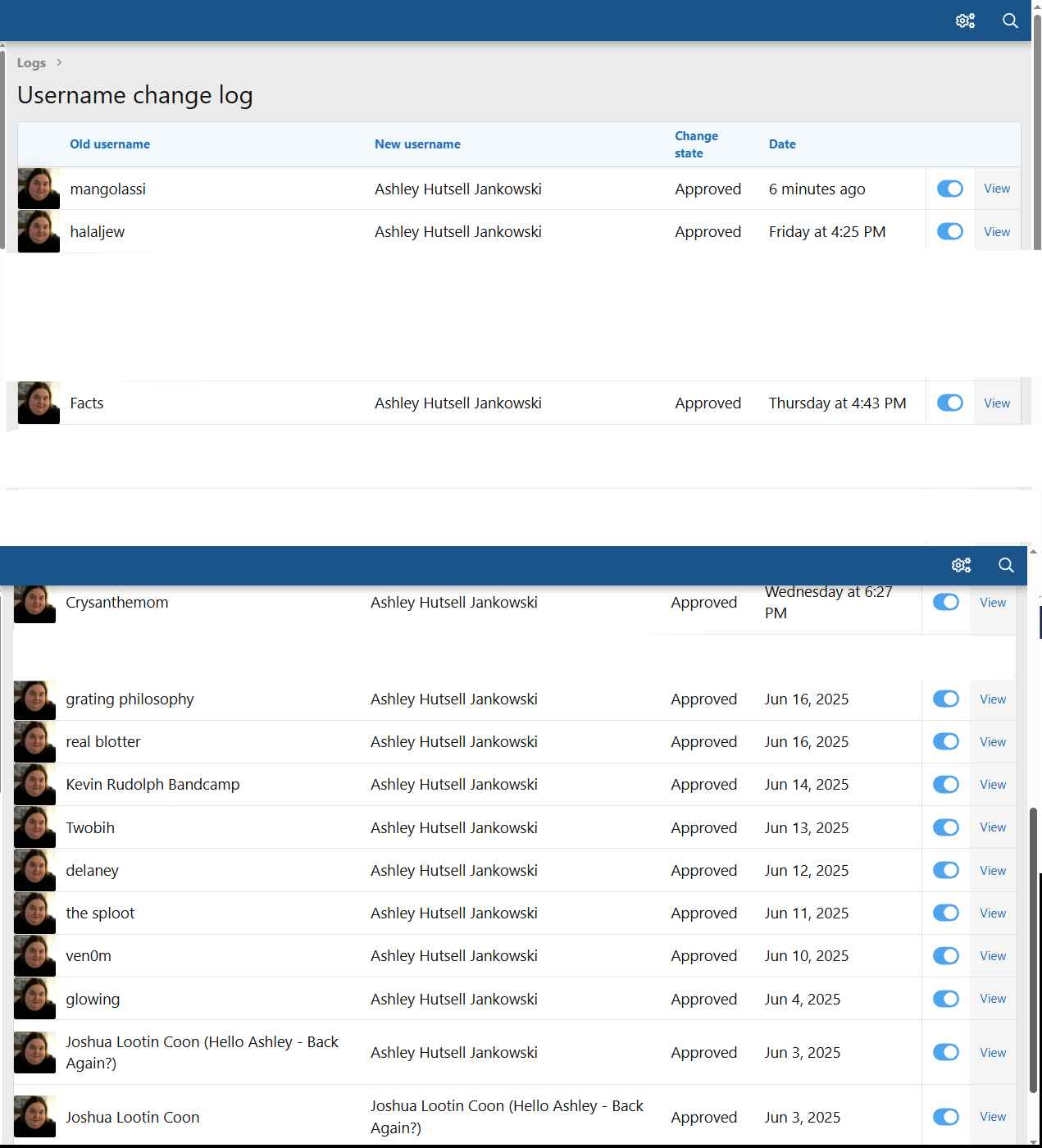Open the gears icon in the top header
Screen dimensions: 1042x1148
click(x=965, y=20)
